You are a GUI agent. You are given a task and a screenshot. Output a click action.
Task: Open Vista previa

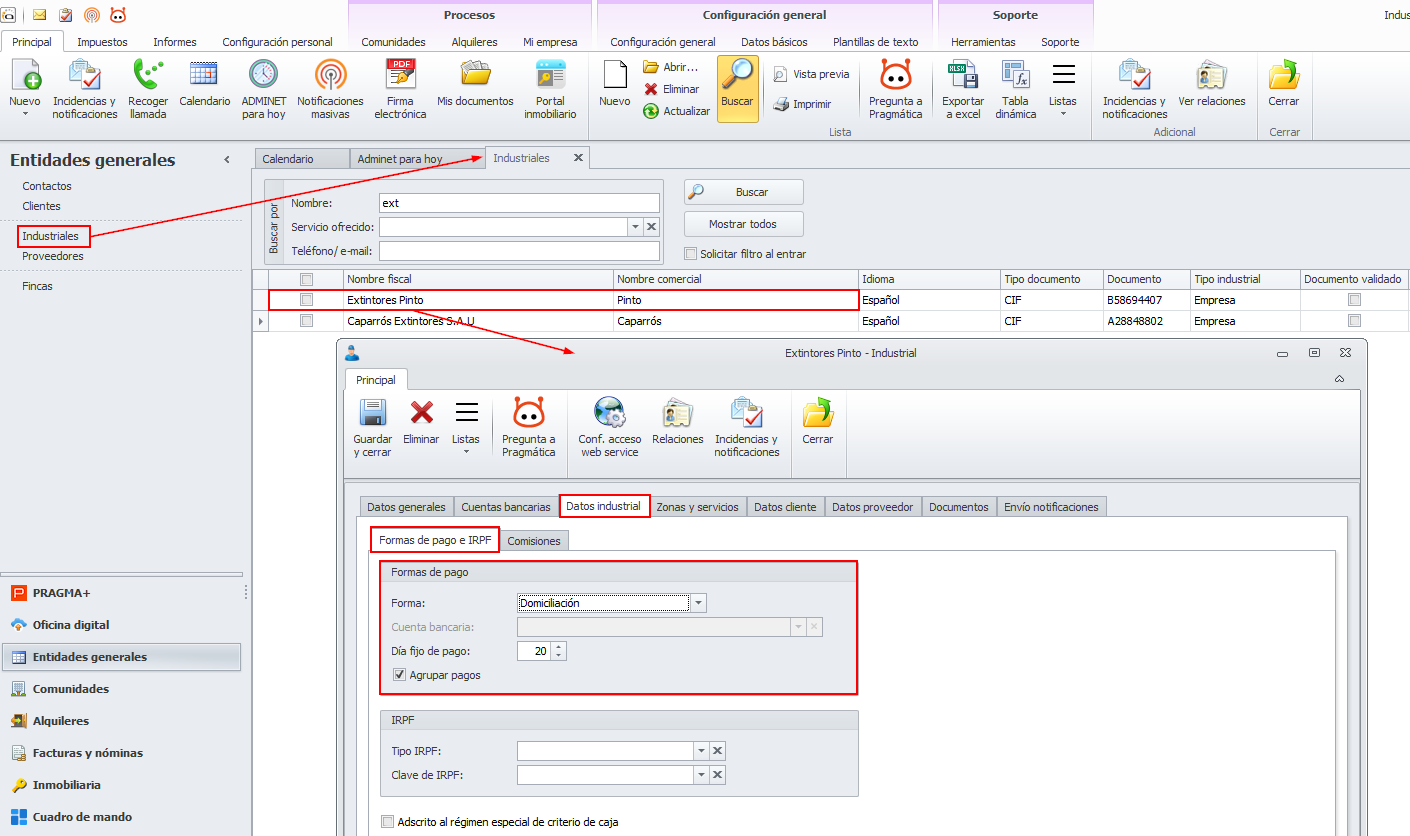pyautogui.click(x=811, y=74)
